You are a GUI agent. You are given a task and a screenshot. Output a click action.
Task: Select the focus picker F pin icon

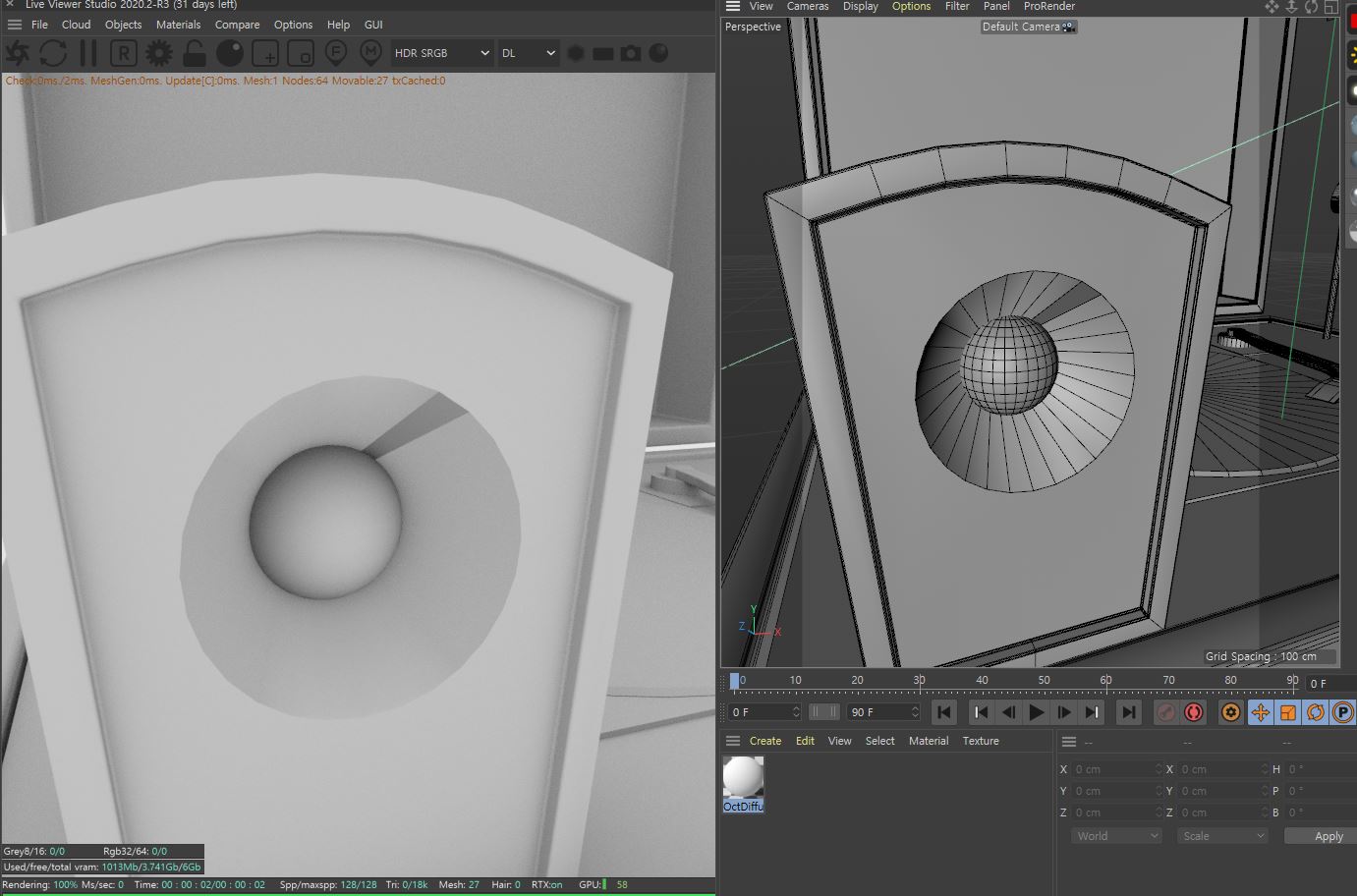pos(336,53)
